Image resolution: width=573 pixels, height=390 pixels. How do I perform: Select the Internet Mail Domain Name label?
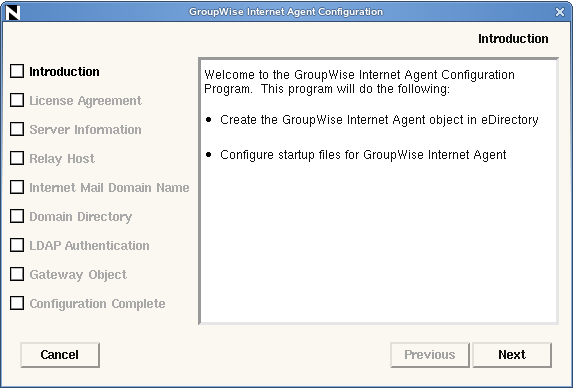(109, 188)
